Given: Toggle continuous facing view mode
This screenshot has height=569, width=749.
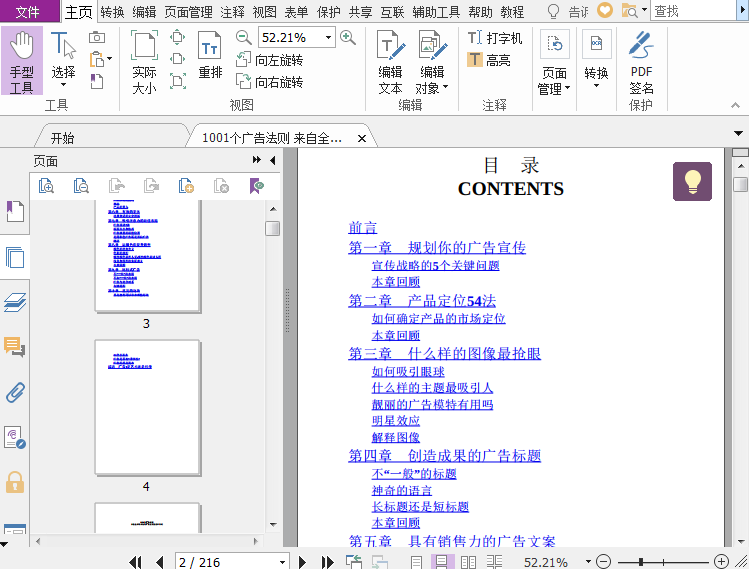Looking at the screenshot, I should pos(494,562).
